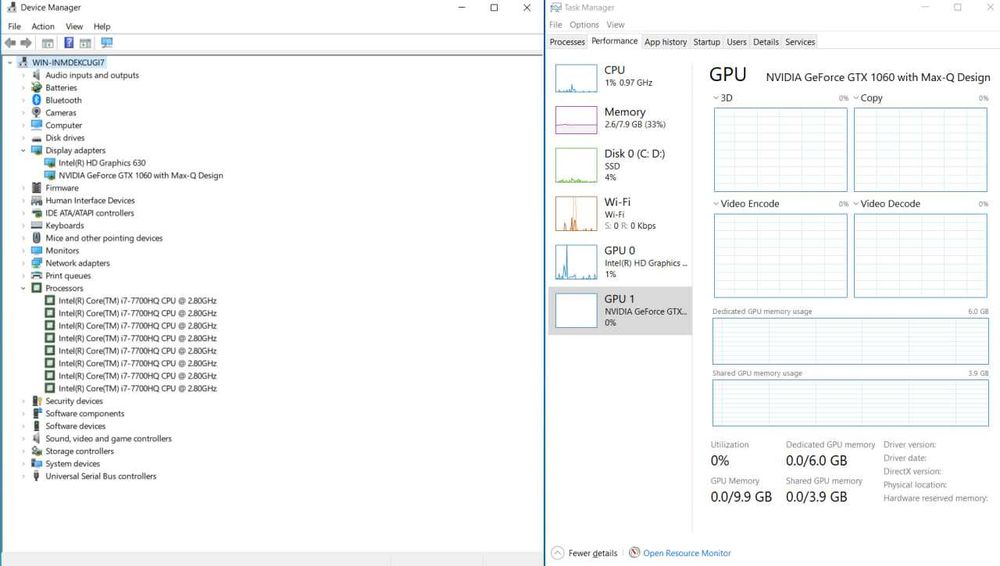This screenshot has height=566, width=1000.
Task: Select the Memory performance entry
Action: [x=620, y=119]
